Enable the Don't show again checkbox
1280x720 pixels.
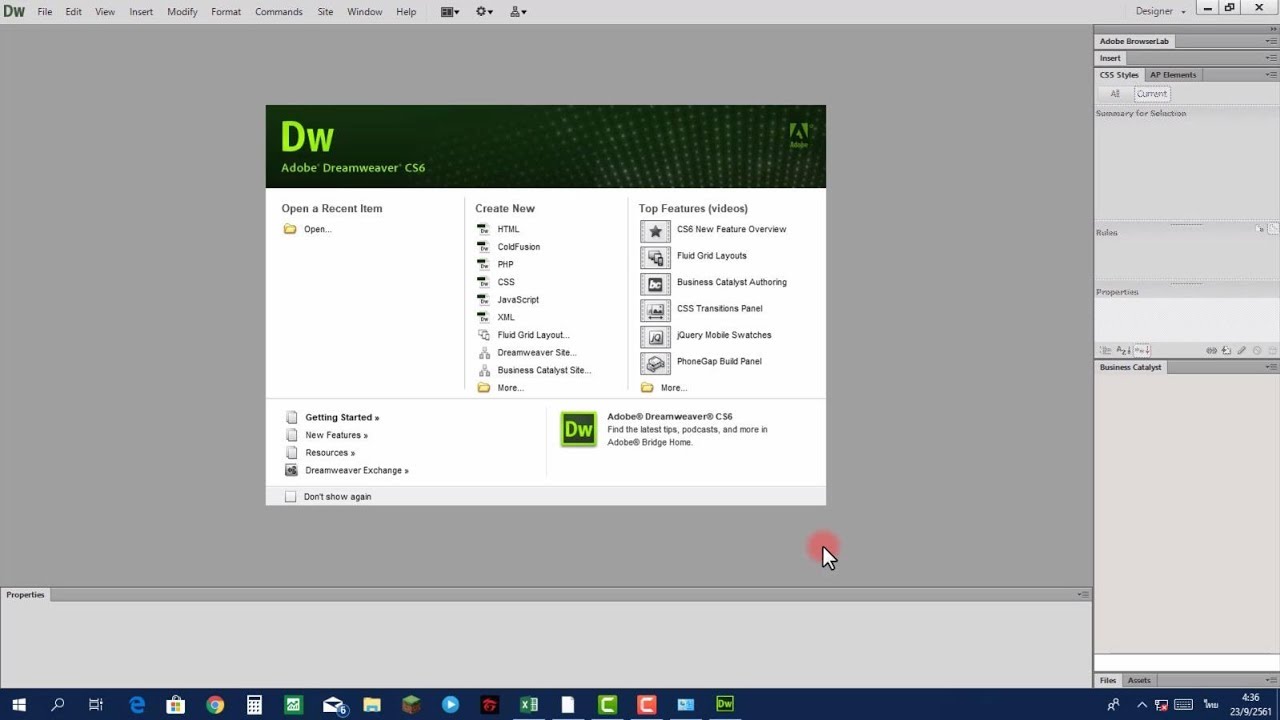pyautogui.click(x=291, y=496)
